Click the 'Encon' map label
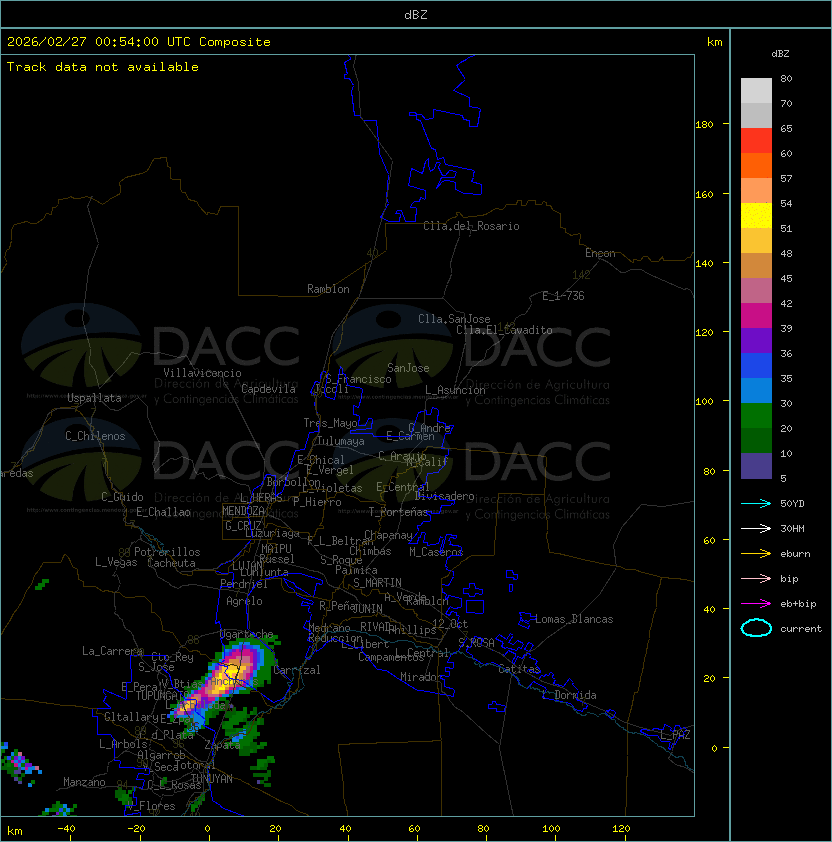Screen dimensions: 832x842 coord(600,253)
